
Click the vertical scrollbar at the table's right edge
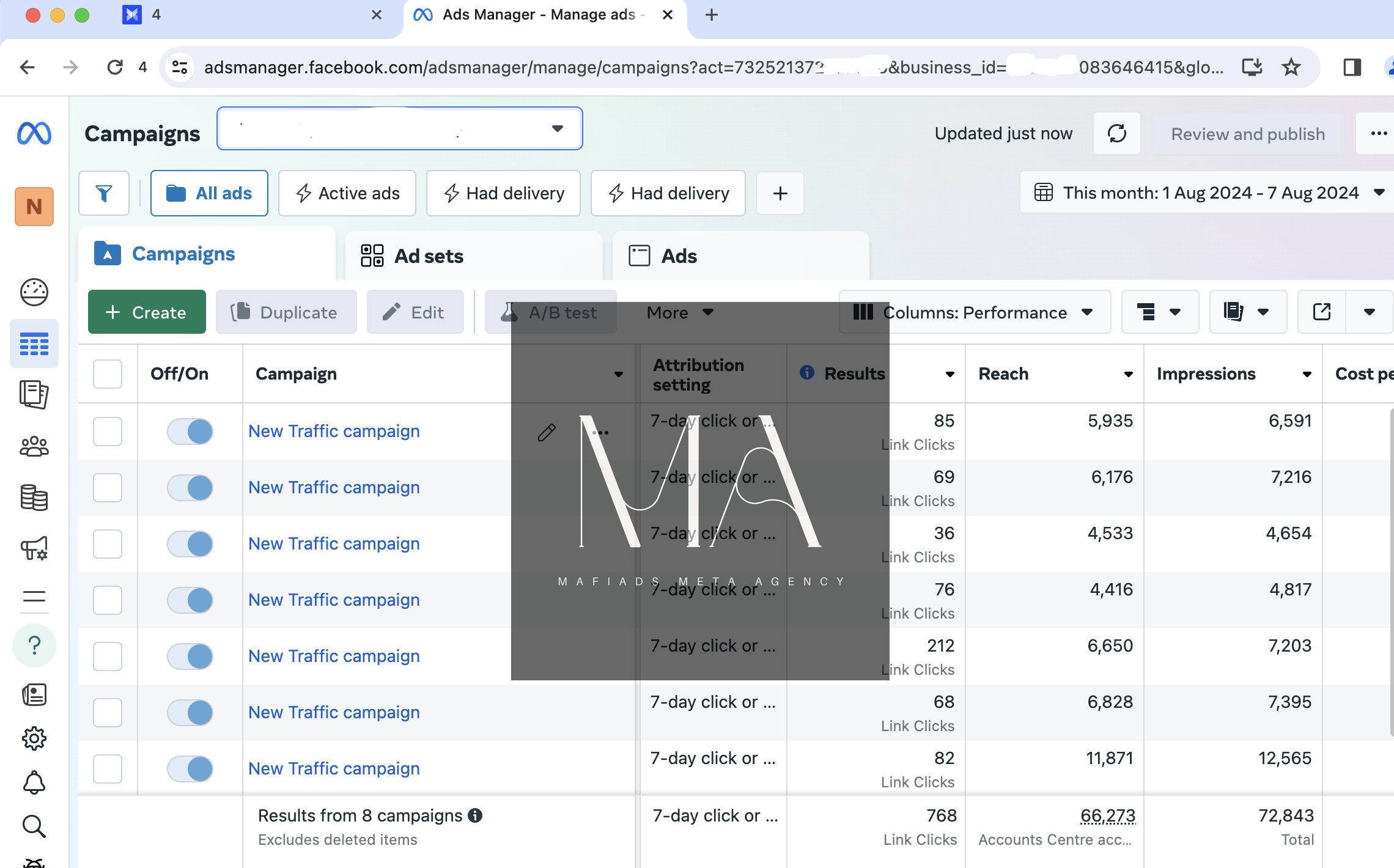tap(1392, 572)
